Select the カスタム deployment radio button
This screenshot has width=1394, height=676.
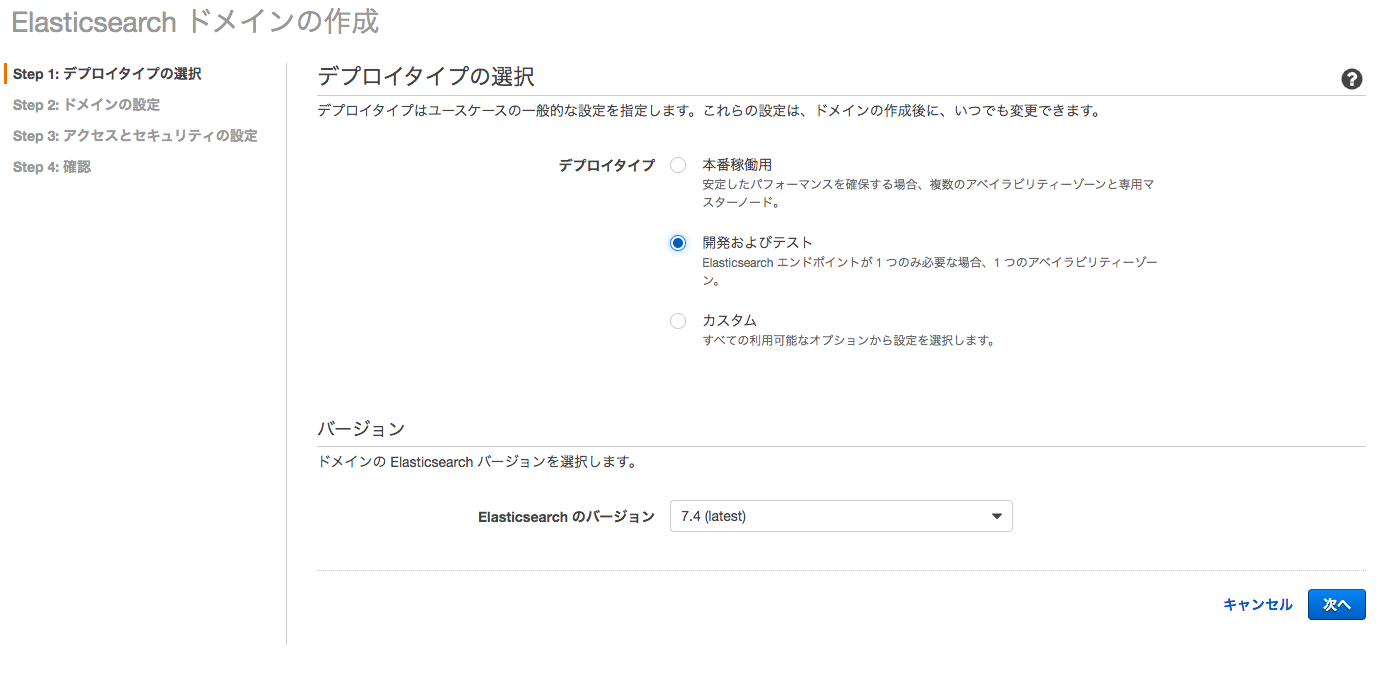tap(678, 321)
